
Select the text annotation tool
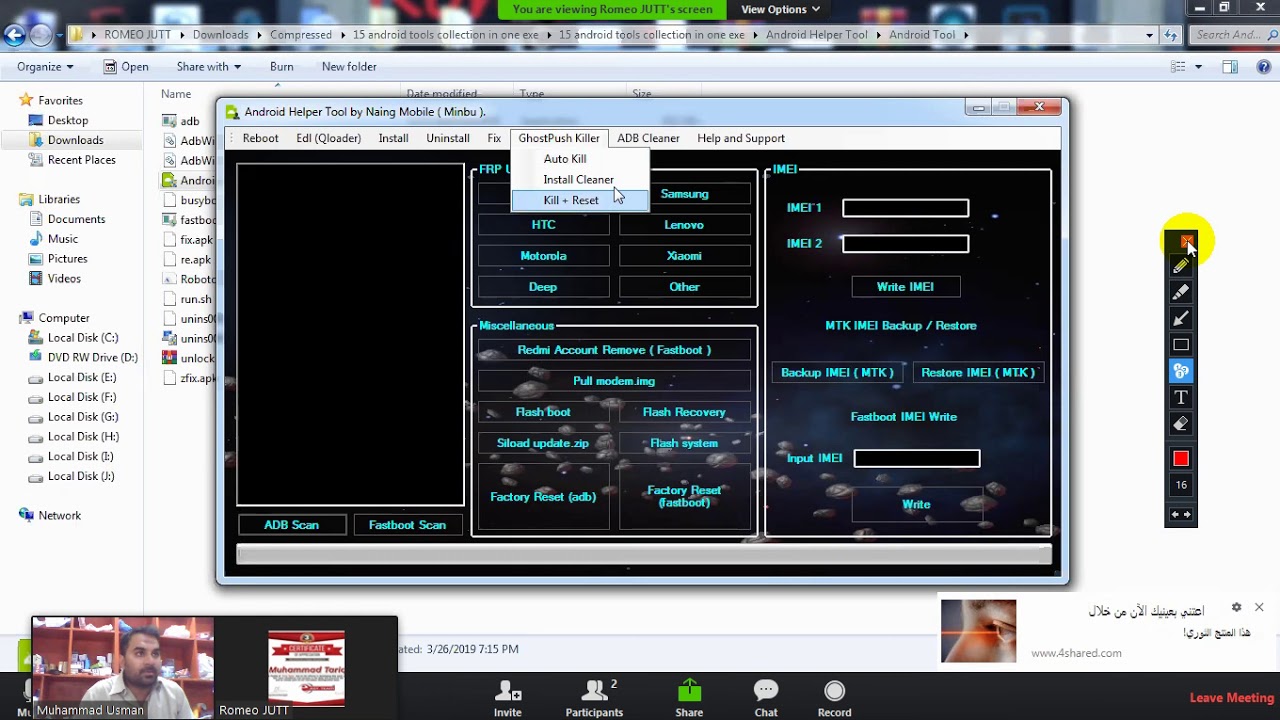tap(1181, 397)
